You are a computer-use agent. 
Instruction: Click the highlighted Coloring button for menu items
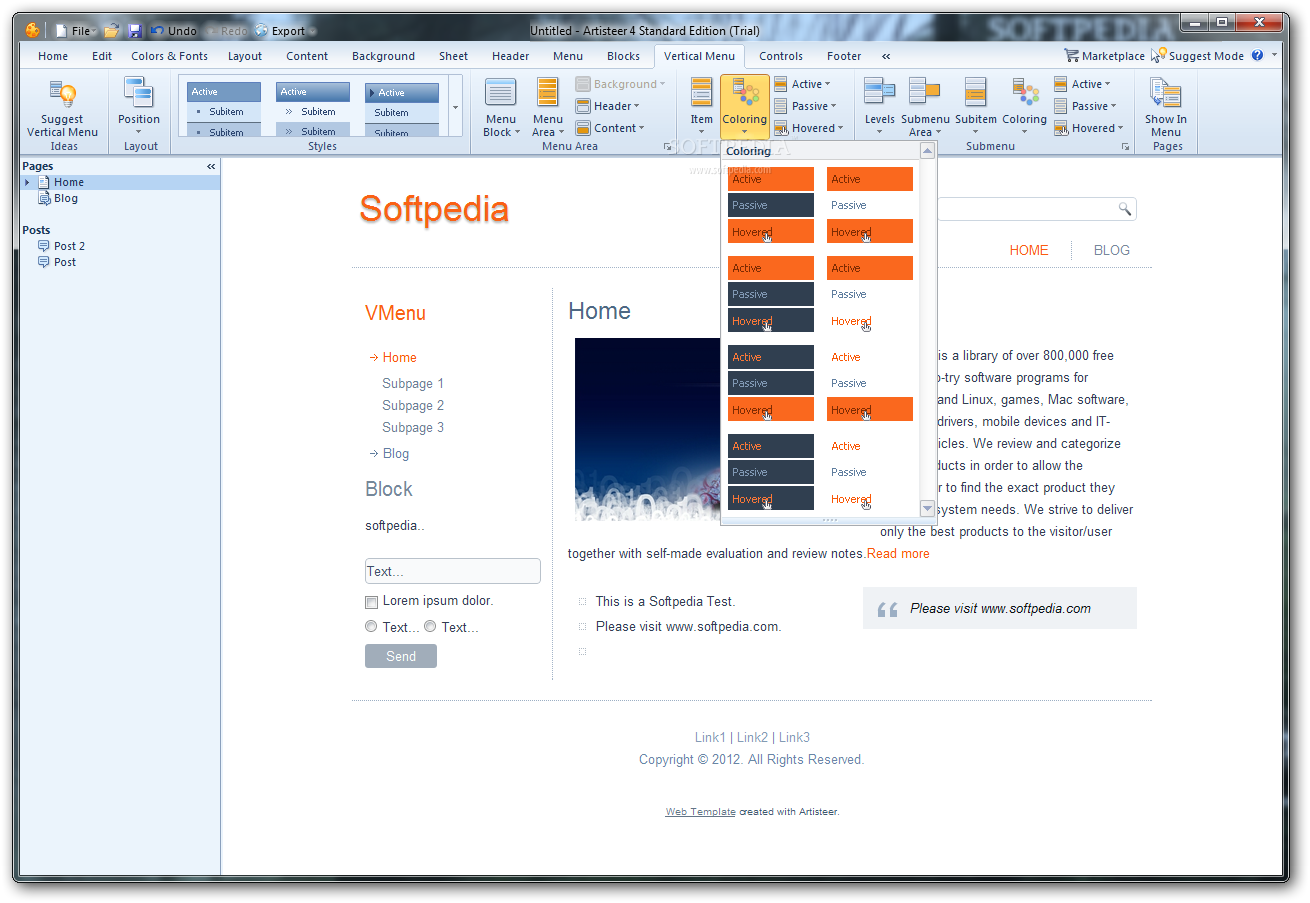coord(744,107)
